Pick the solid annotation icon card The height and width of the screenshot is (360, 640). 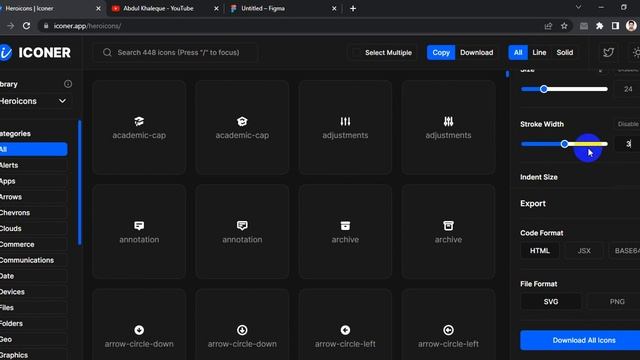click(x=139, y=232)
